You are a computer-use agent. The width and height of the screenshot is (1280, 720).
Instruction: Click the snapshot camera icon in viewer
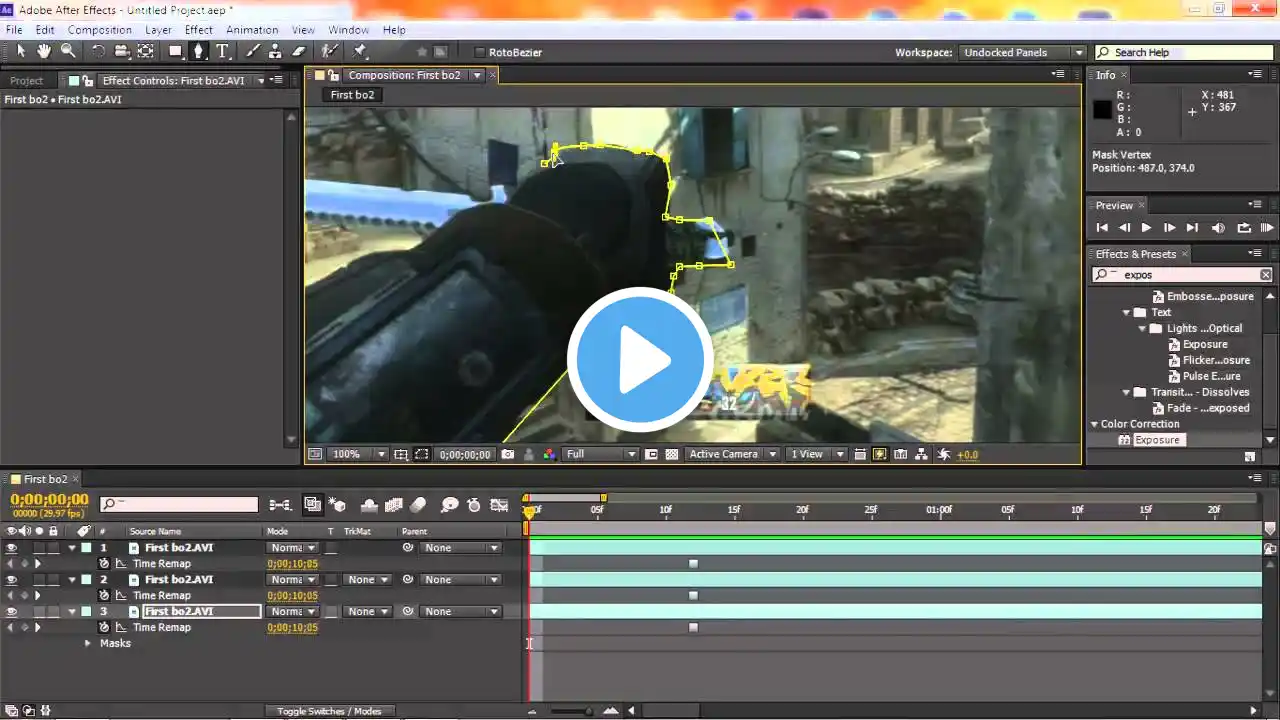point(508,454)
